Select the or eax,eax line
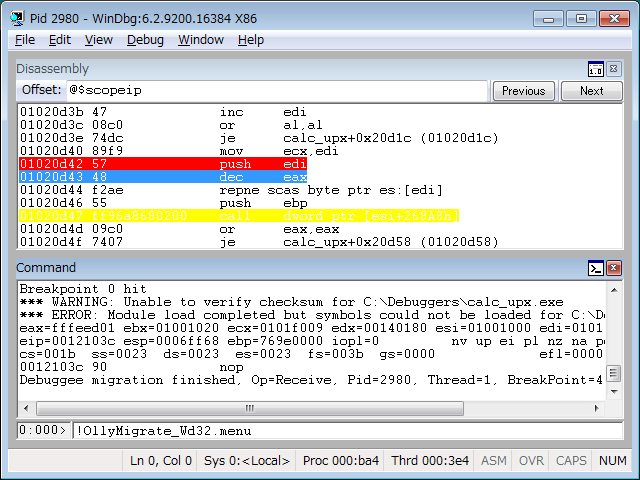Screen dimensions: 640x480 coord(179,229)
